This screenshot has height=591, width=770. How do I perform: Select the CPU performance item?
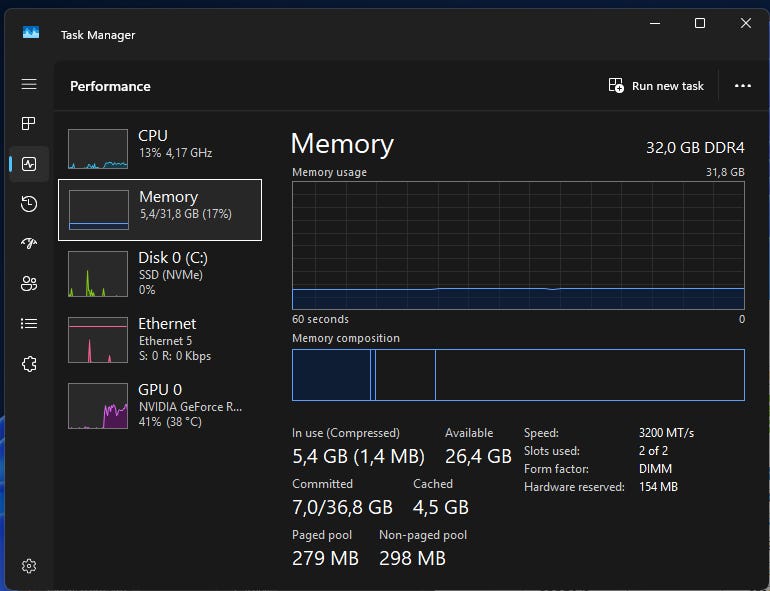[x=160, y=149]
